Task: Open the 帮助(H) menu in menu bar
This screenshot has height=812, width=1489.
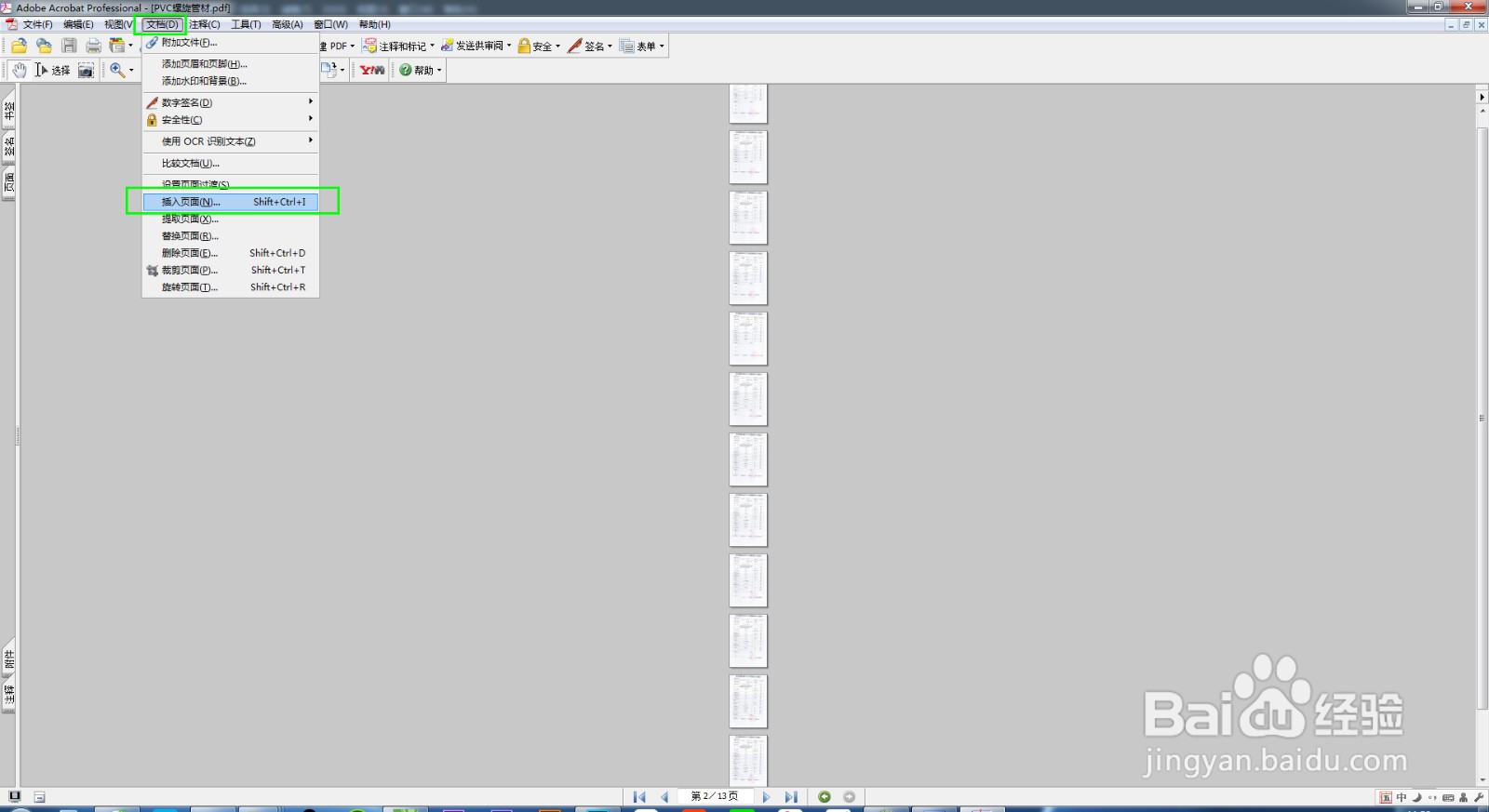Action: pos(375,24)
